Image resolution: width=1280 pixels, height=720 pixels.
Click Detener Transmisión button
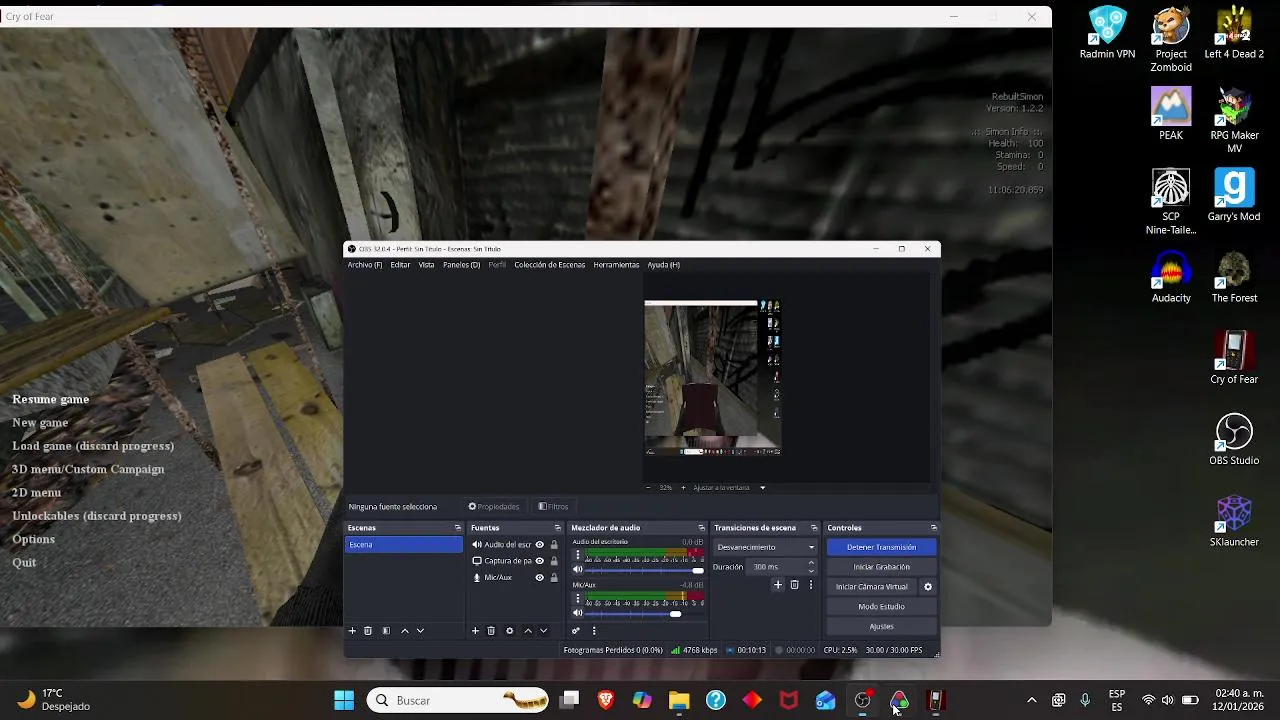click(x=881, y=547)
